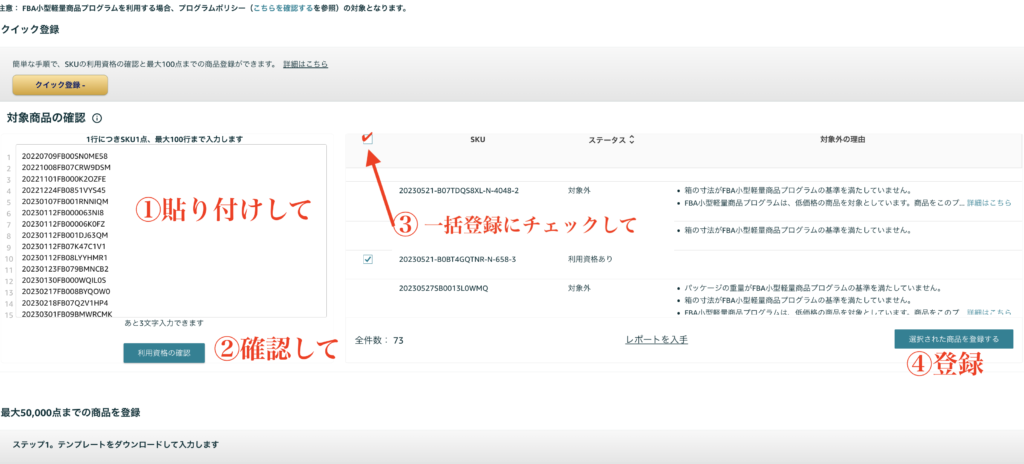This screenshot has height=464, width=1024.
Task: Click the ステータス column header label
Action: click(x=606, y=140)
